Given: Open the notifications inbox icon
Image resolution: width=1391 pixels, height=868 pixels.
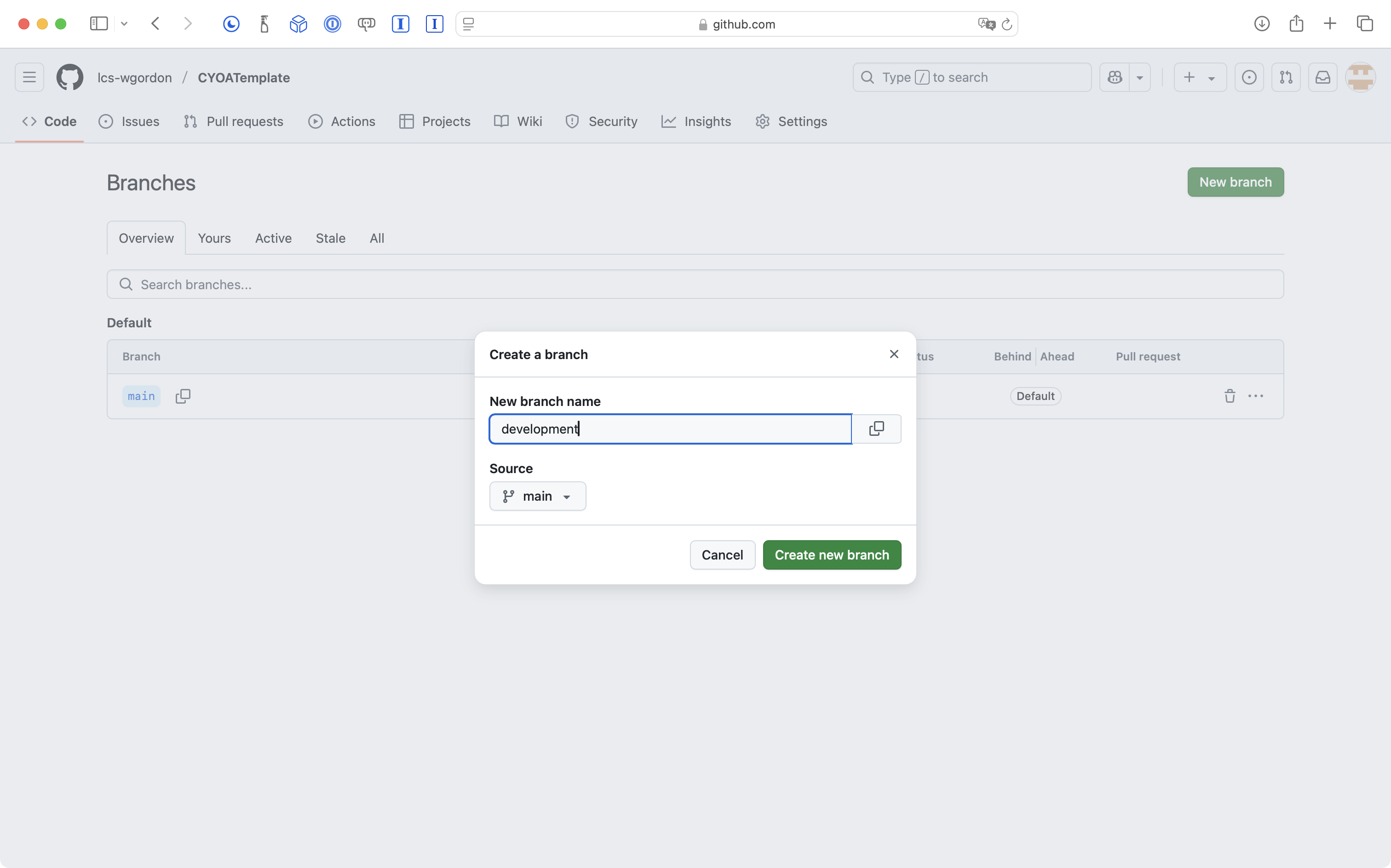Looking at the screenshot, I should point(1322,78).
